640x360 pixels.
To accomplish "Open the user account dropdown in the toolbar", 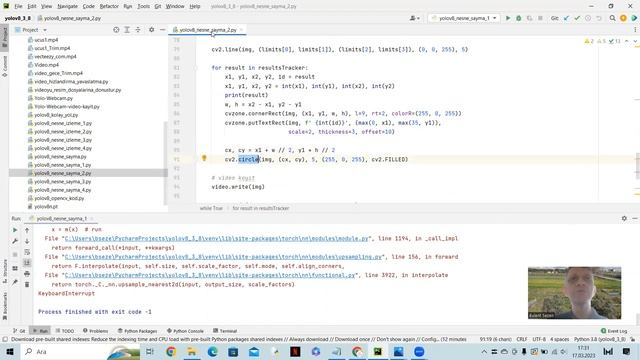I will (415, 18).
